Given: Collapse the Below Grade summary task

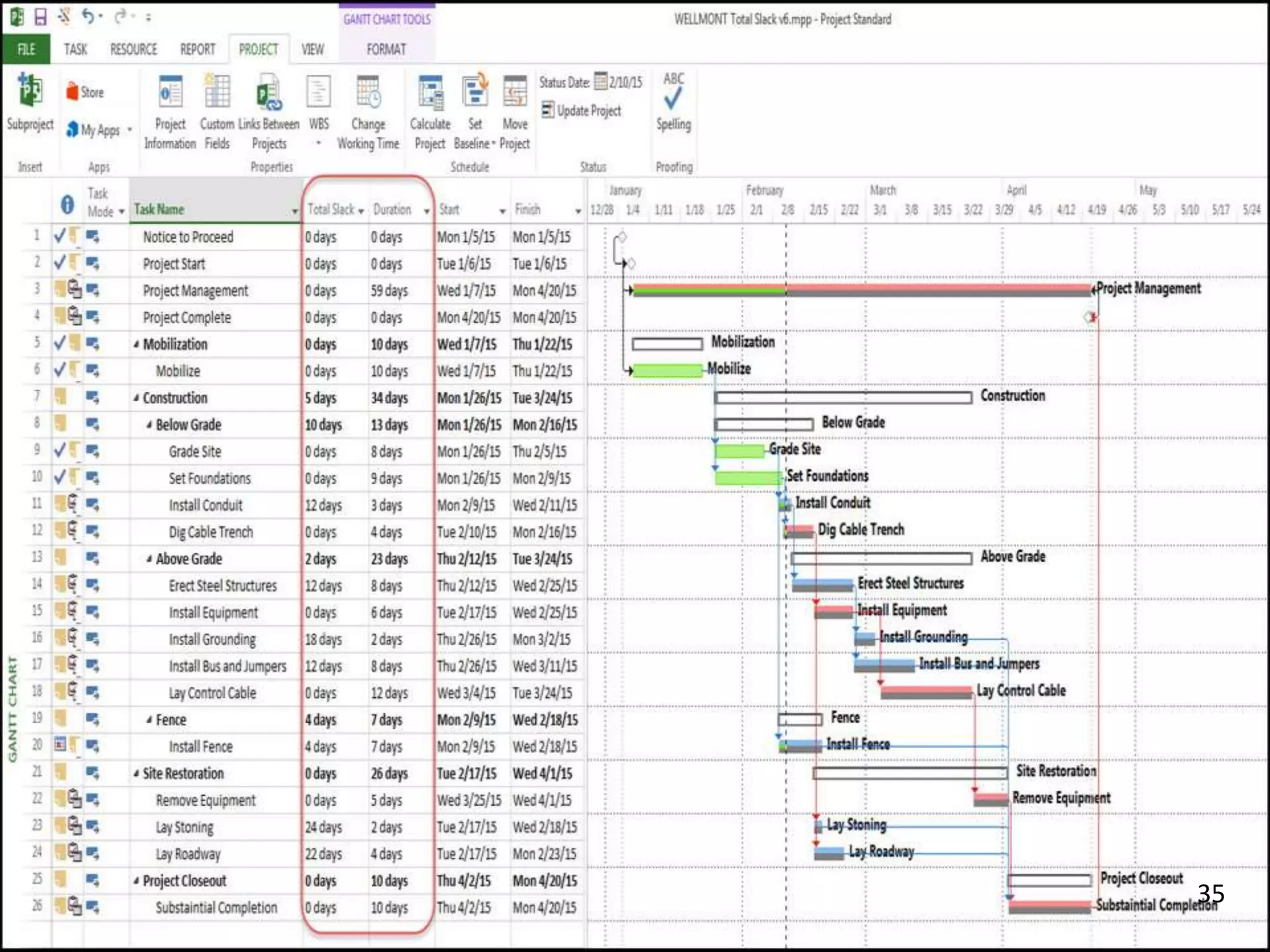Looking at the screenshot, I should [x=149, y=425].
